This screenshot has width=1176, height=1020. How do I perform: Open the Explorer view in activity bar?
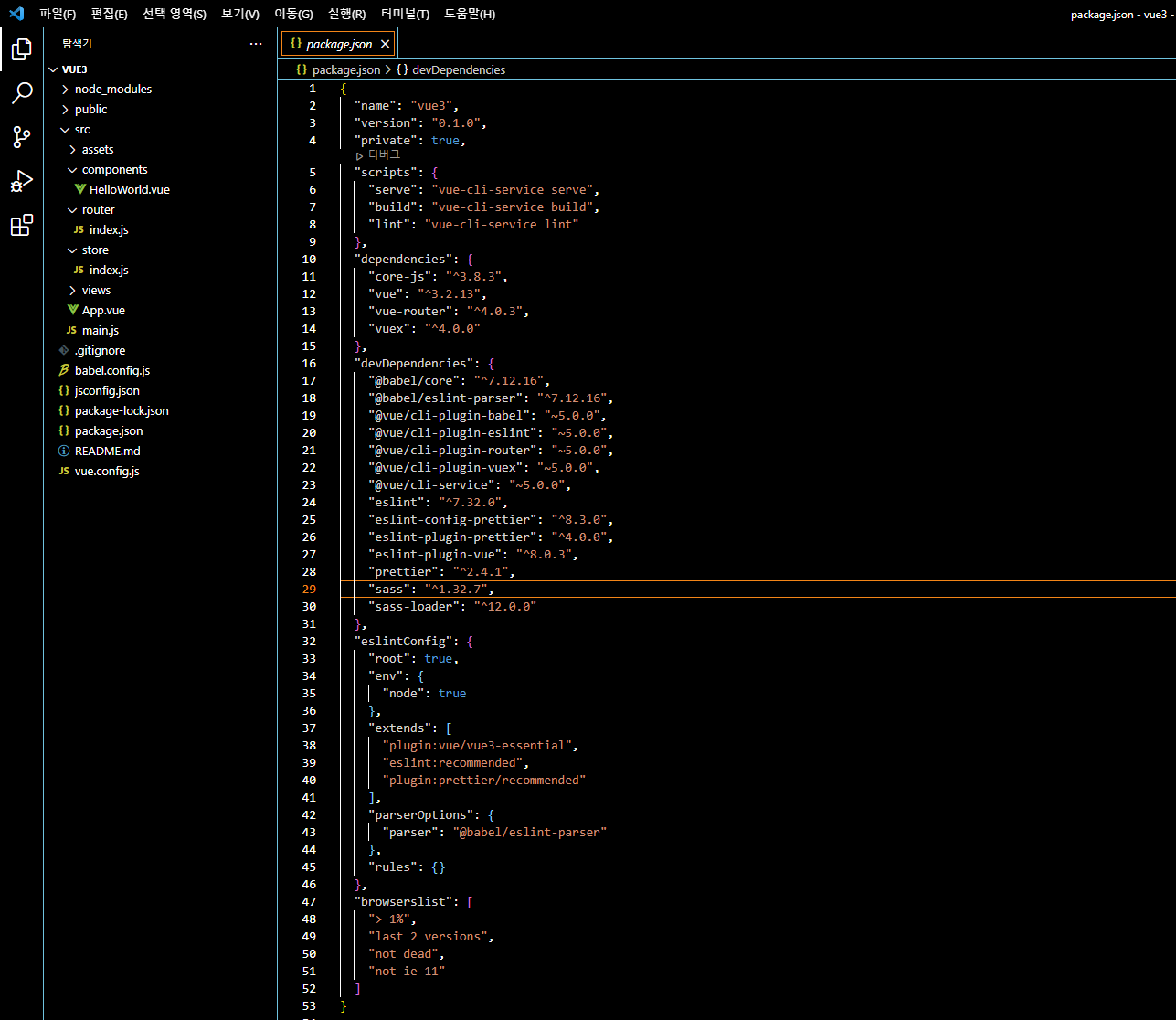click(22, 48)
